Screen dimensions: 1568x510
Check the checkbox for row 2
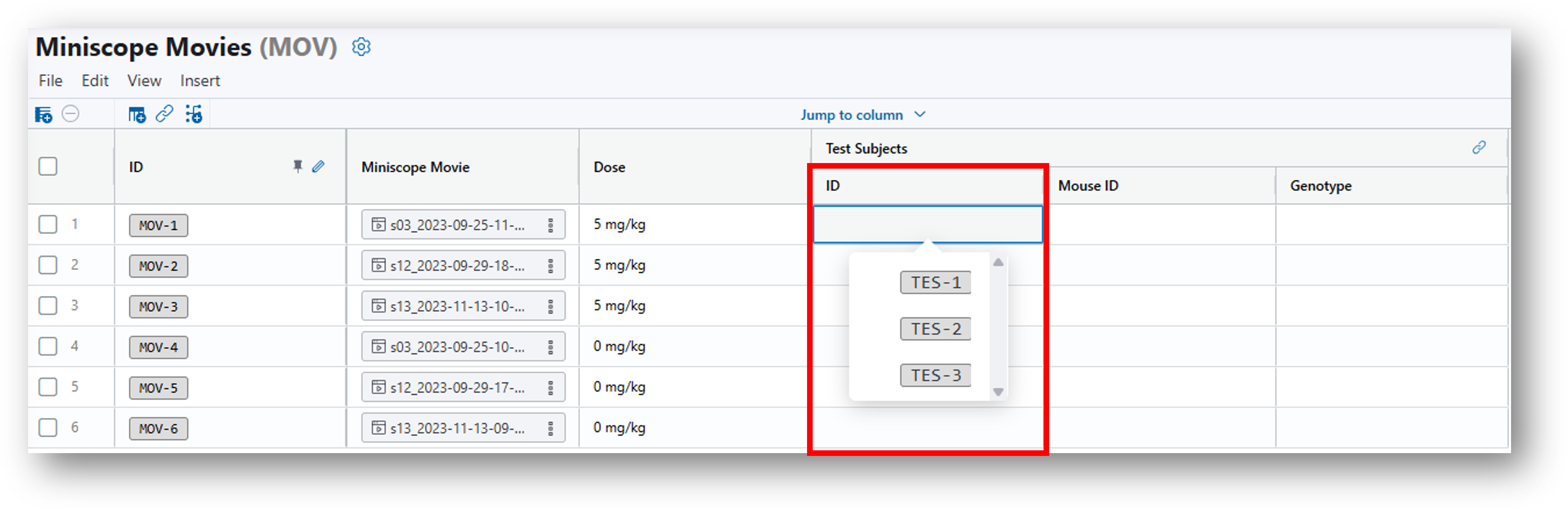[47, 265]
